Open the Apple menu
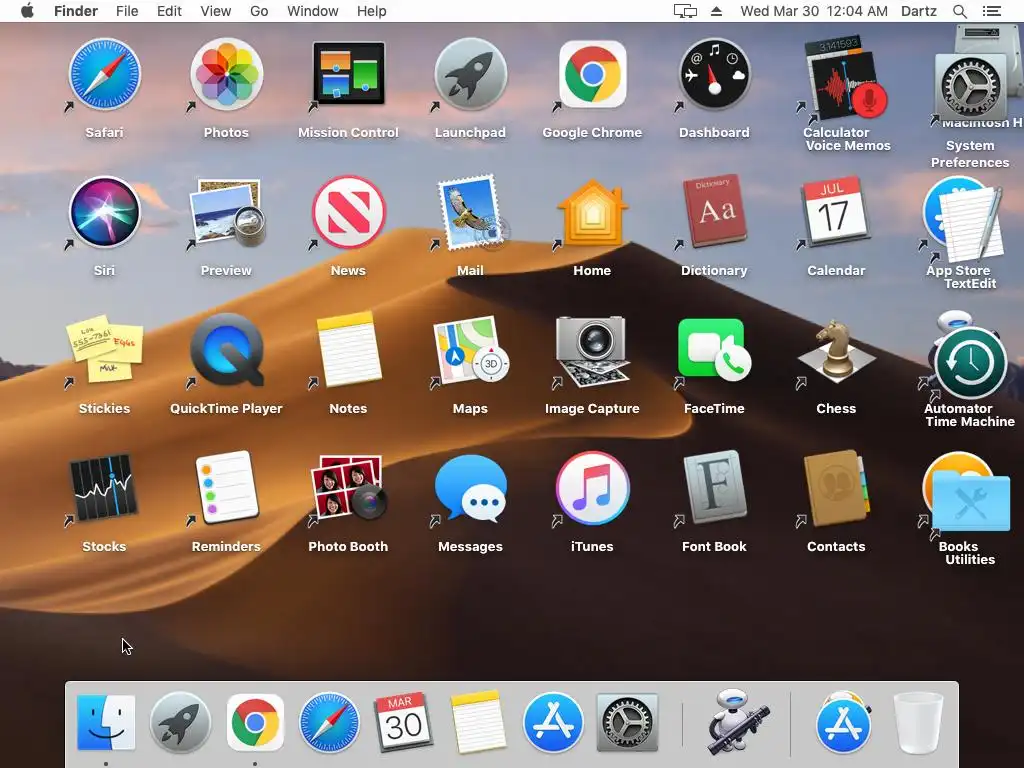This screenshot has height=768, width=1024. point(27,11)
